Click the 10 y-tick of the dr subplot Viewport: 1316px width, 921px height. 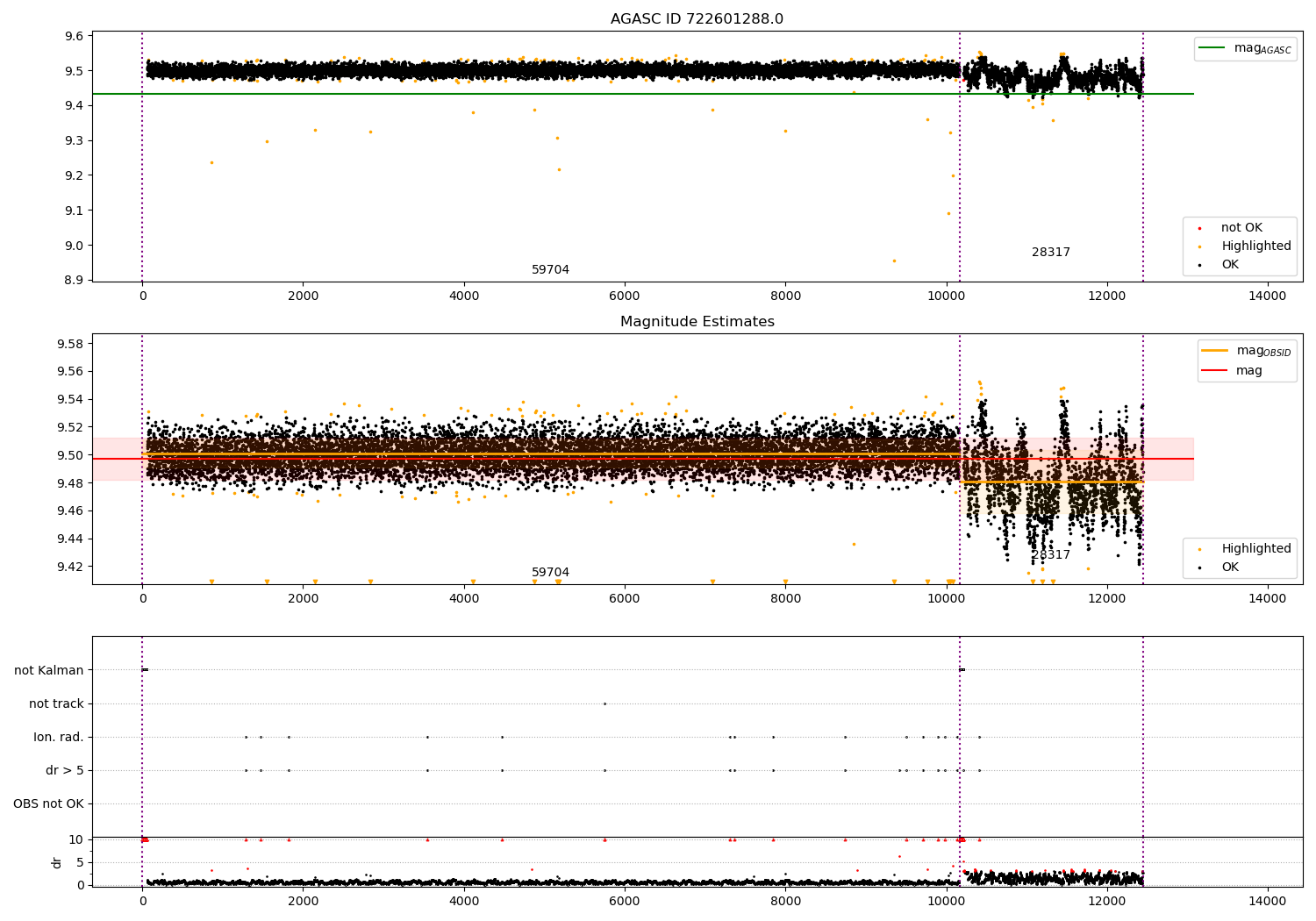point(76,840)
